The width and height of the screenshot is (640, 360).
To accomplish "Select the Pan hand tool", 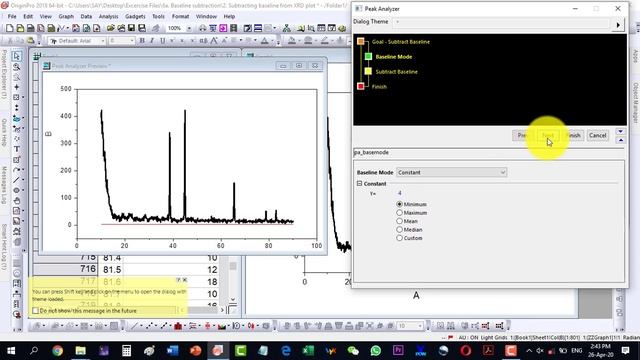I will pos(16,200).
